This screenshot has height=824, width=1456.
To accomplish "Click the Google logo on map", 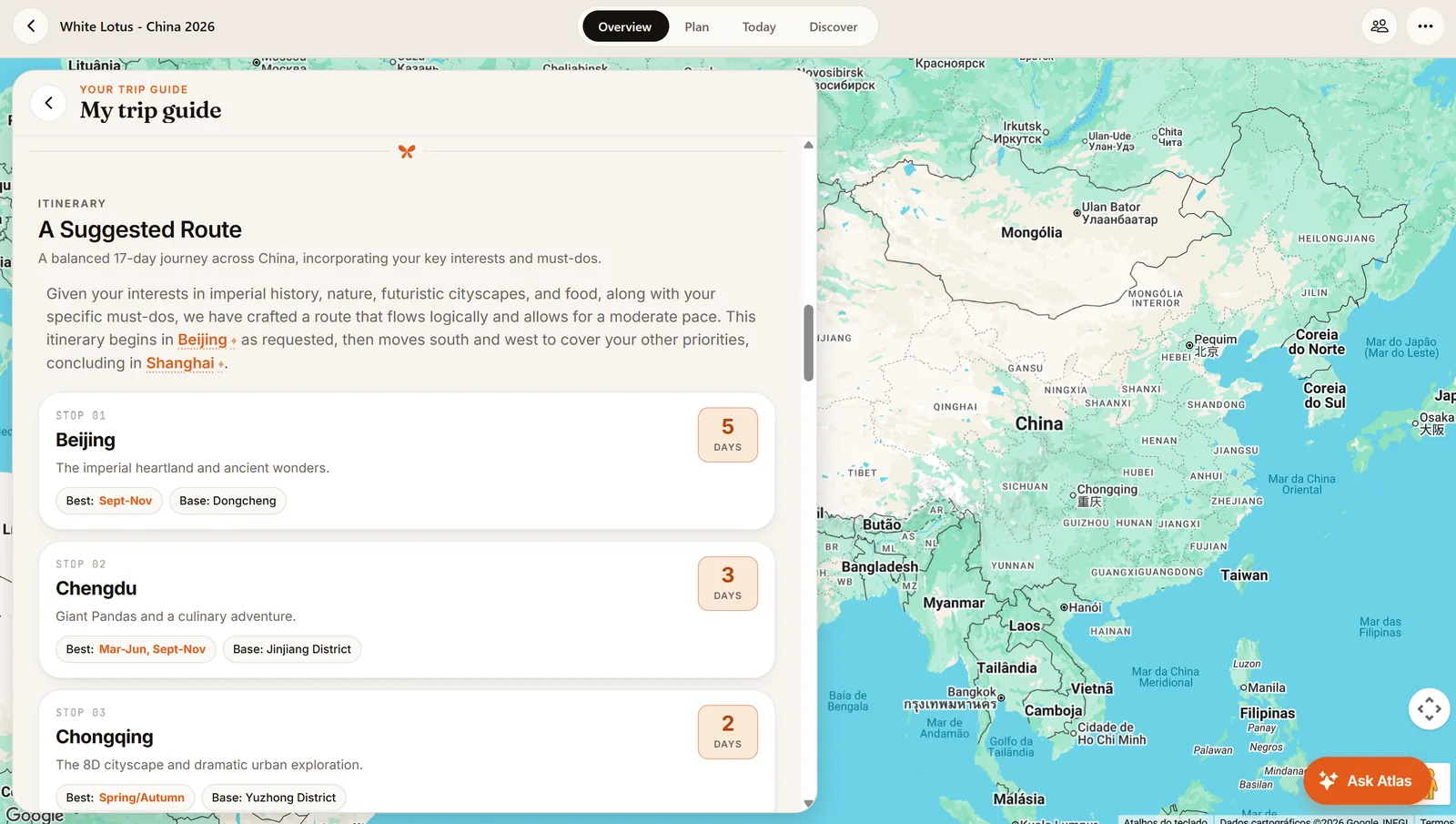I will point(35,815).
